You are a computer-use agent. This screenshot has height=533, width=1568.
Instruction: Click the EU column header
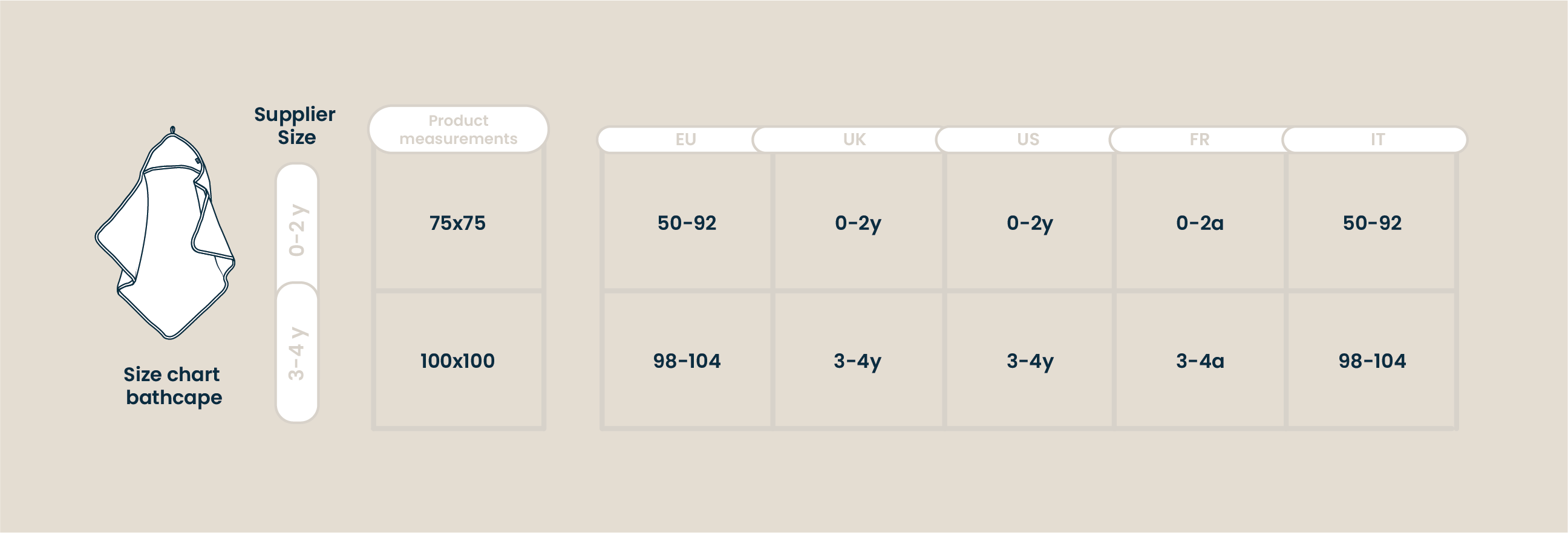click(685, 139)
